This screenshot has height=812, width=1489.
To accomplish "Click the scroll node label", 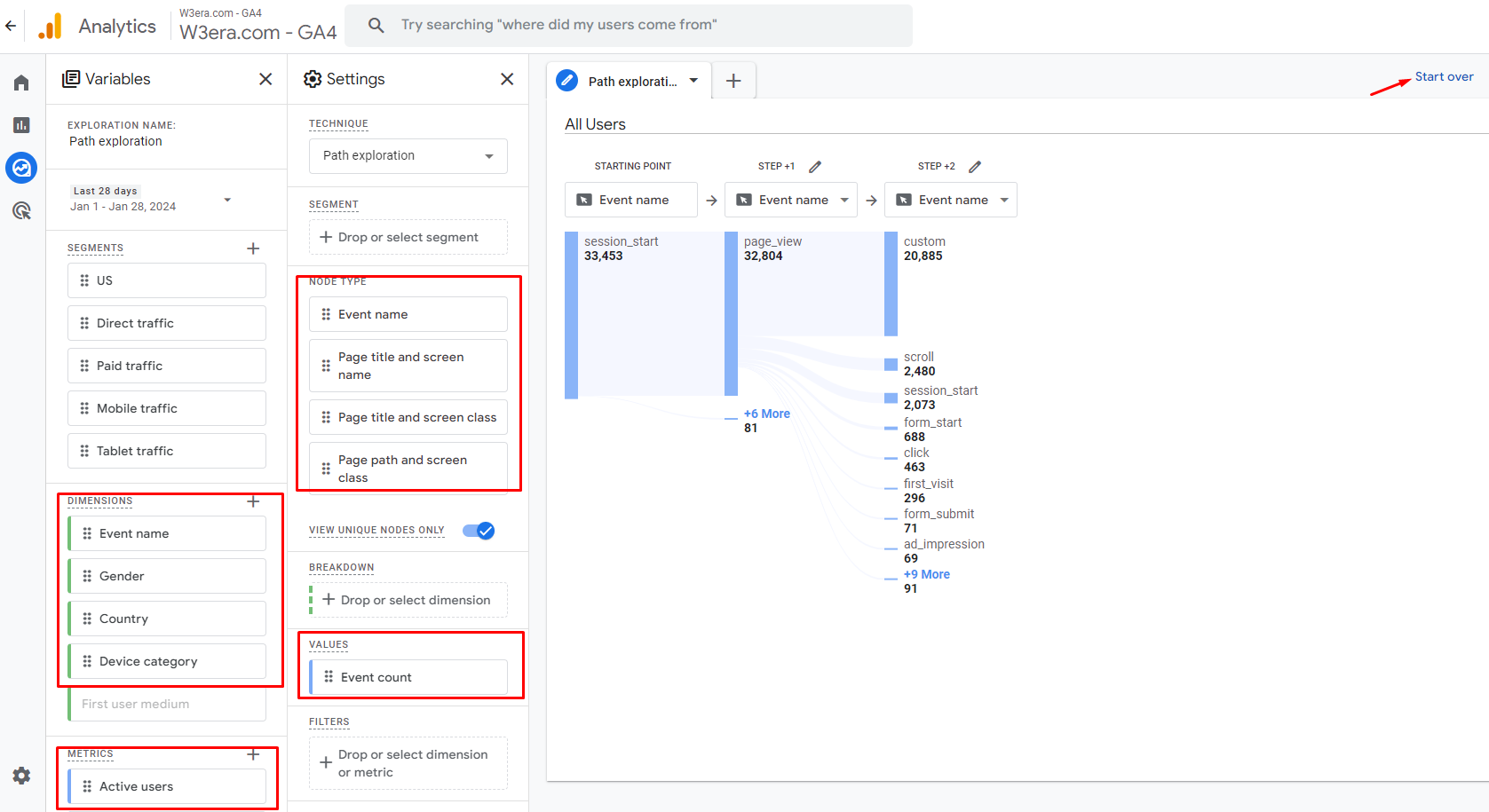I will 918,357.
